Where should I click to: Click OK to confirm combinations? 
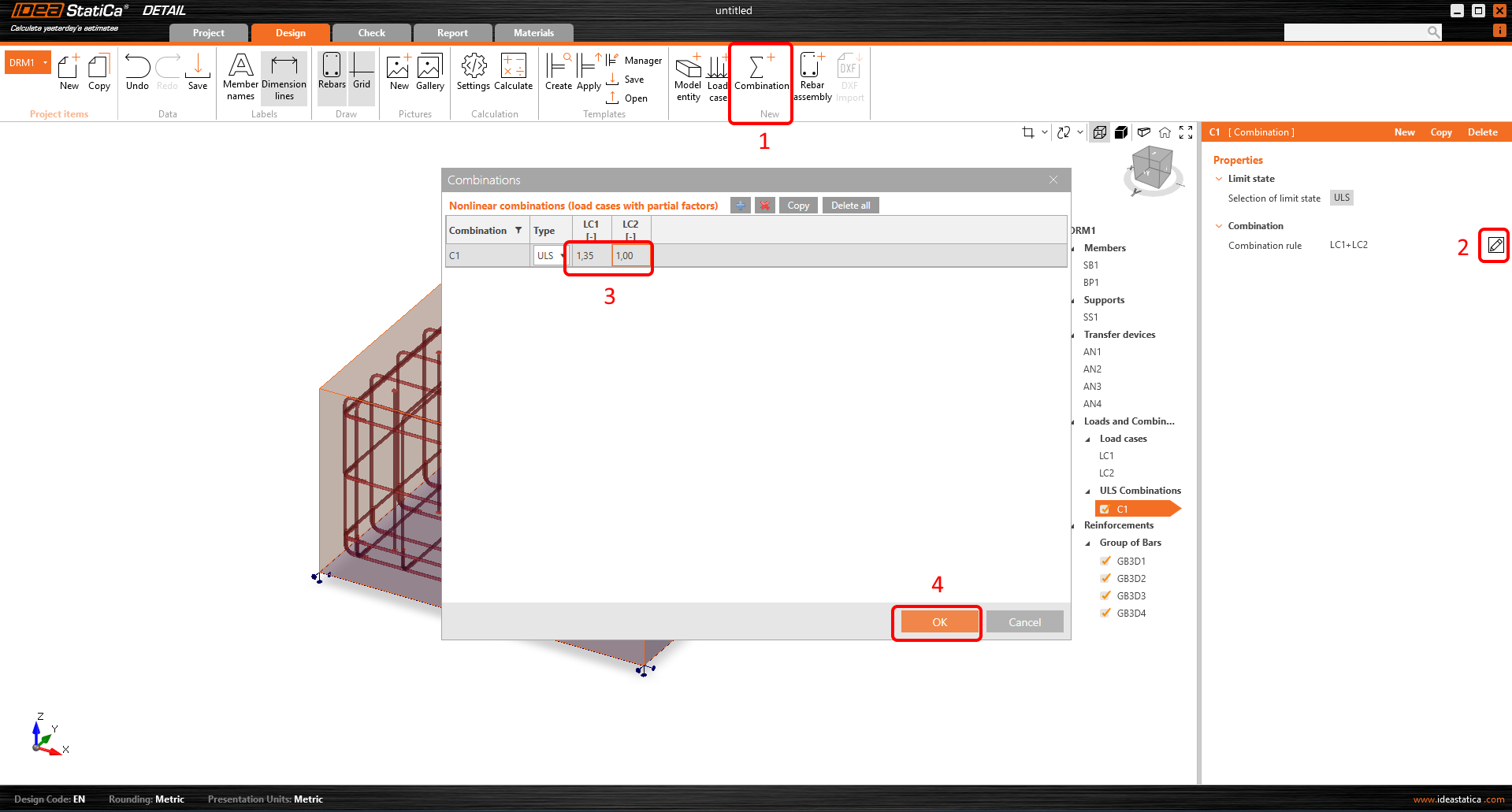pyautogui.click(x=937, y=621)
